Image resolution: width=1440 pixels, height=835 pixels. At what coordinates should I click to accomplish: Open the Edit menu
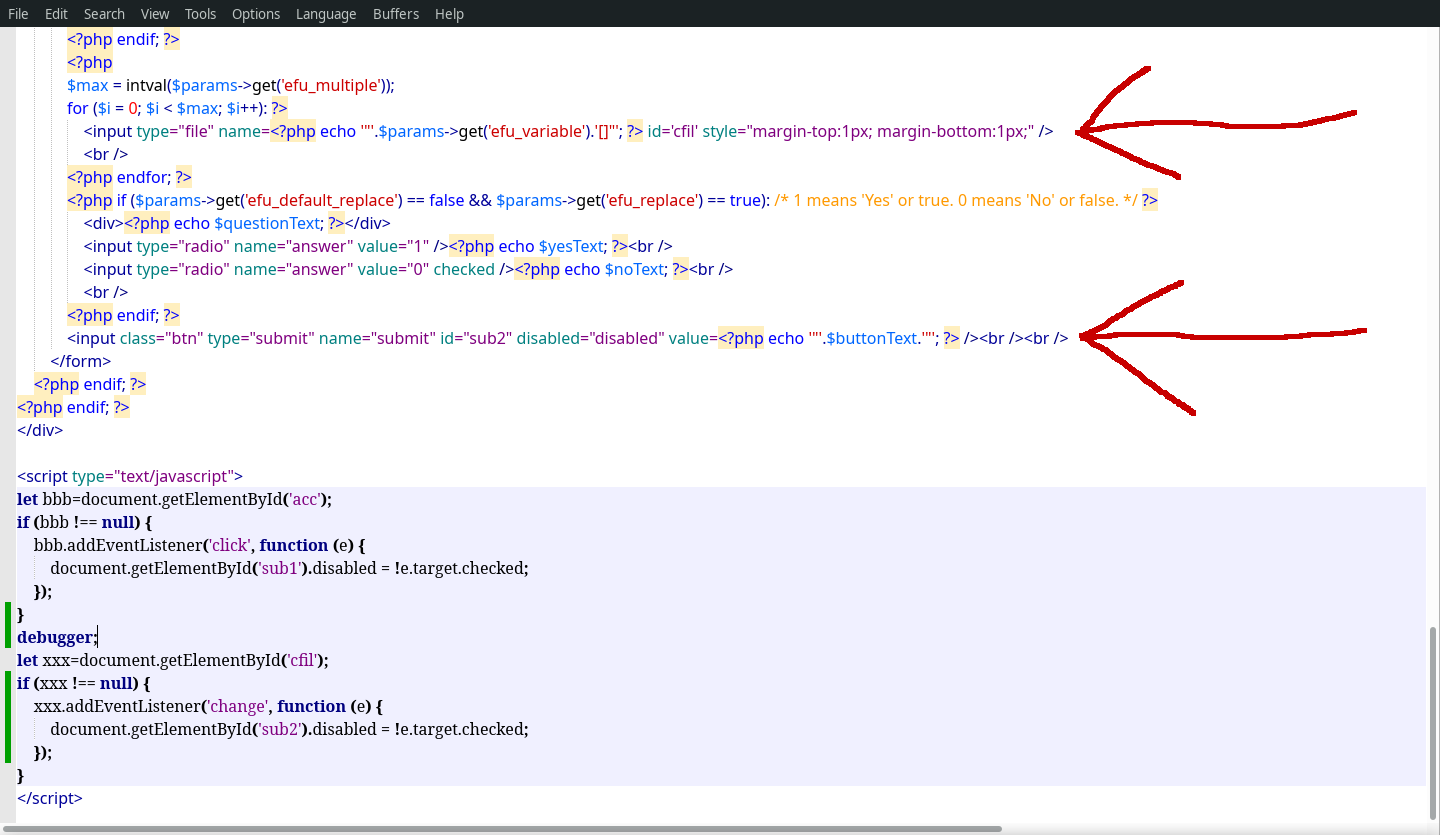(56, 13)
